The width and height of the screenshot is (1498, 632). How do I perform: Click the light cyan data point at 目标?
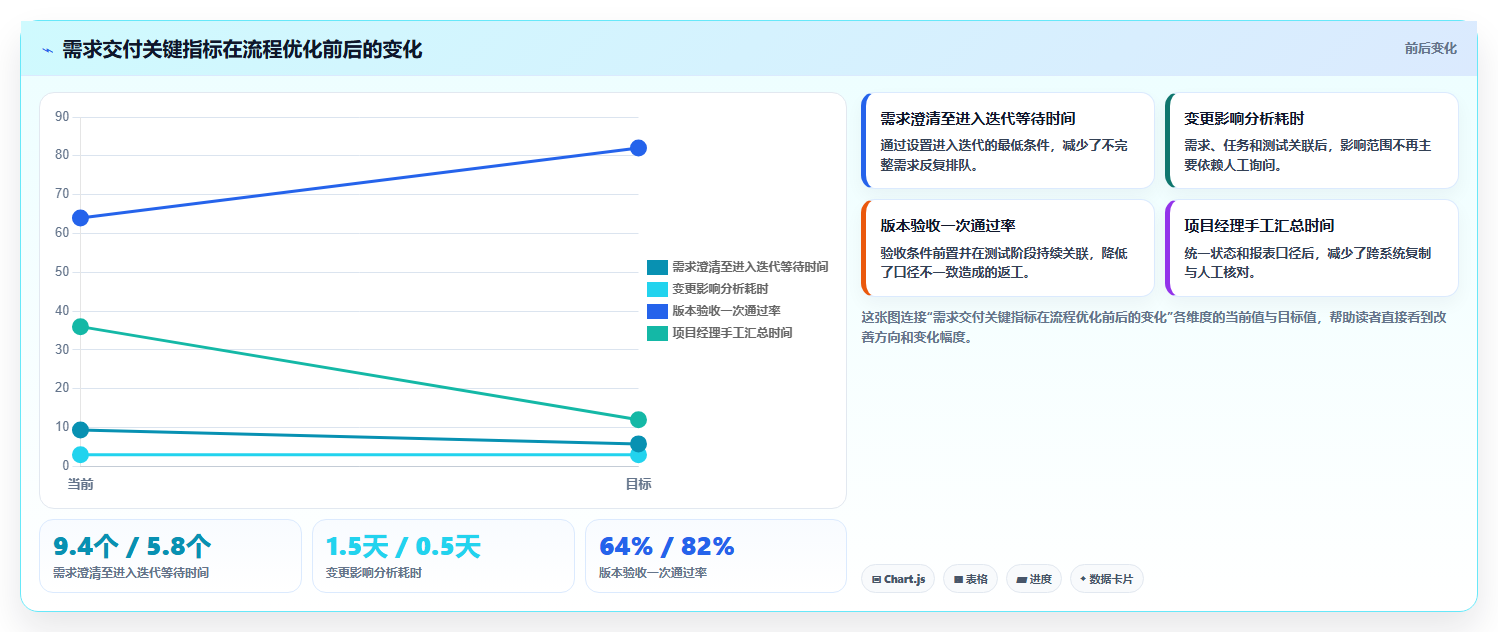[x=638, y=456]
